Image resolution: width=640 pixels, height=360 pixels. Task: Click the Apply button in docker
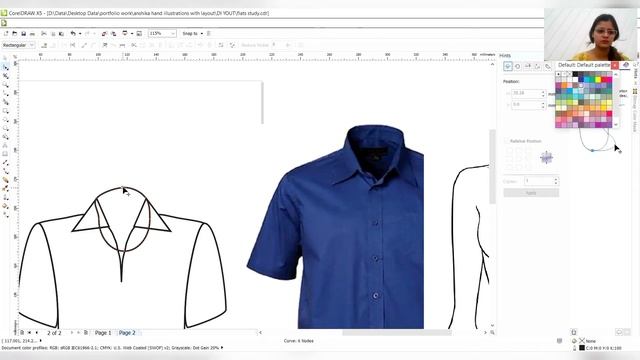click(x=531, y=193)
